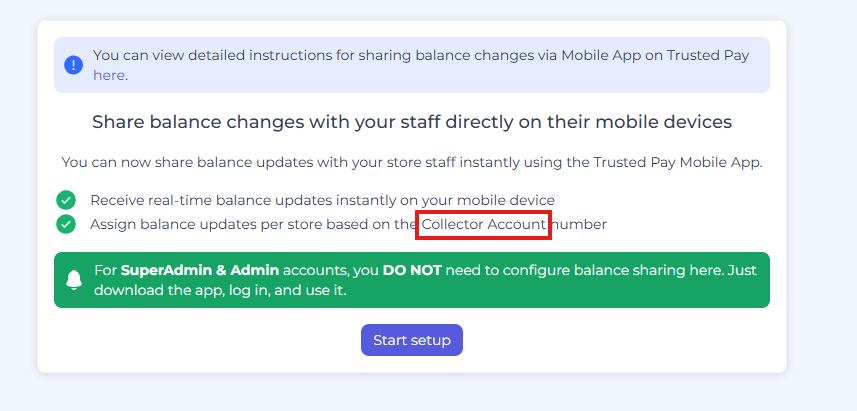857x411 pixels.
Task: Click the highlighted 'Collector Account' text
Action: click(x=484, y=225)
